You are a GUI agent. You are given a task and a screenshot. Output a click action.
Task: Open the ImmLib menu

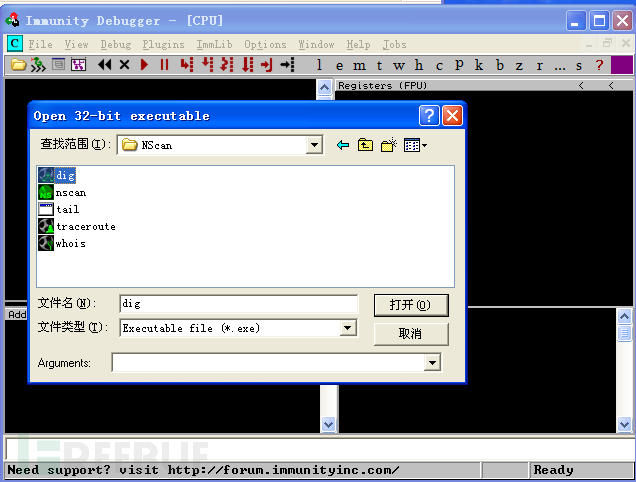(214, 44)
